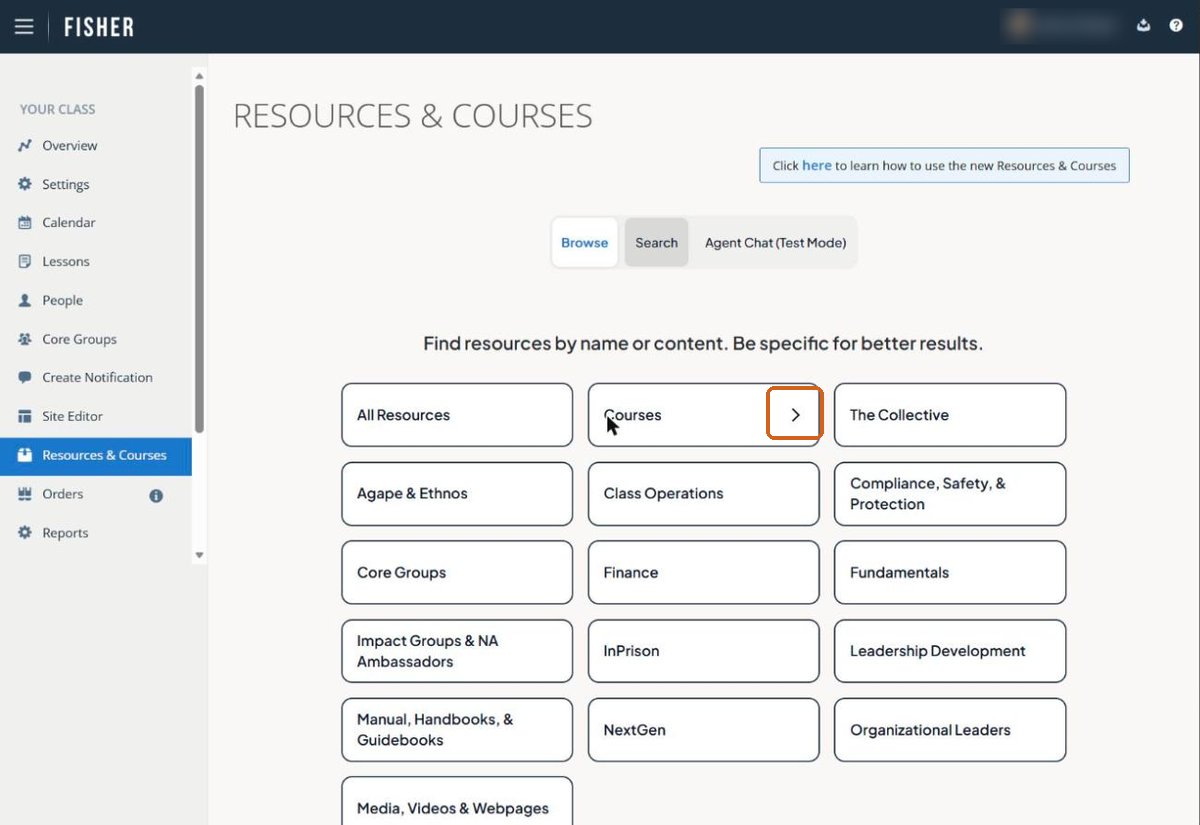
Task: Click the Lessons document icon
Action: 25,262
